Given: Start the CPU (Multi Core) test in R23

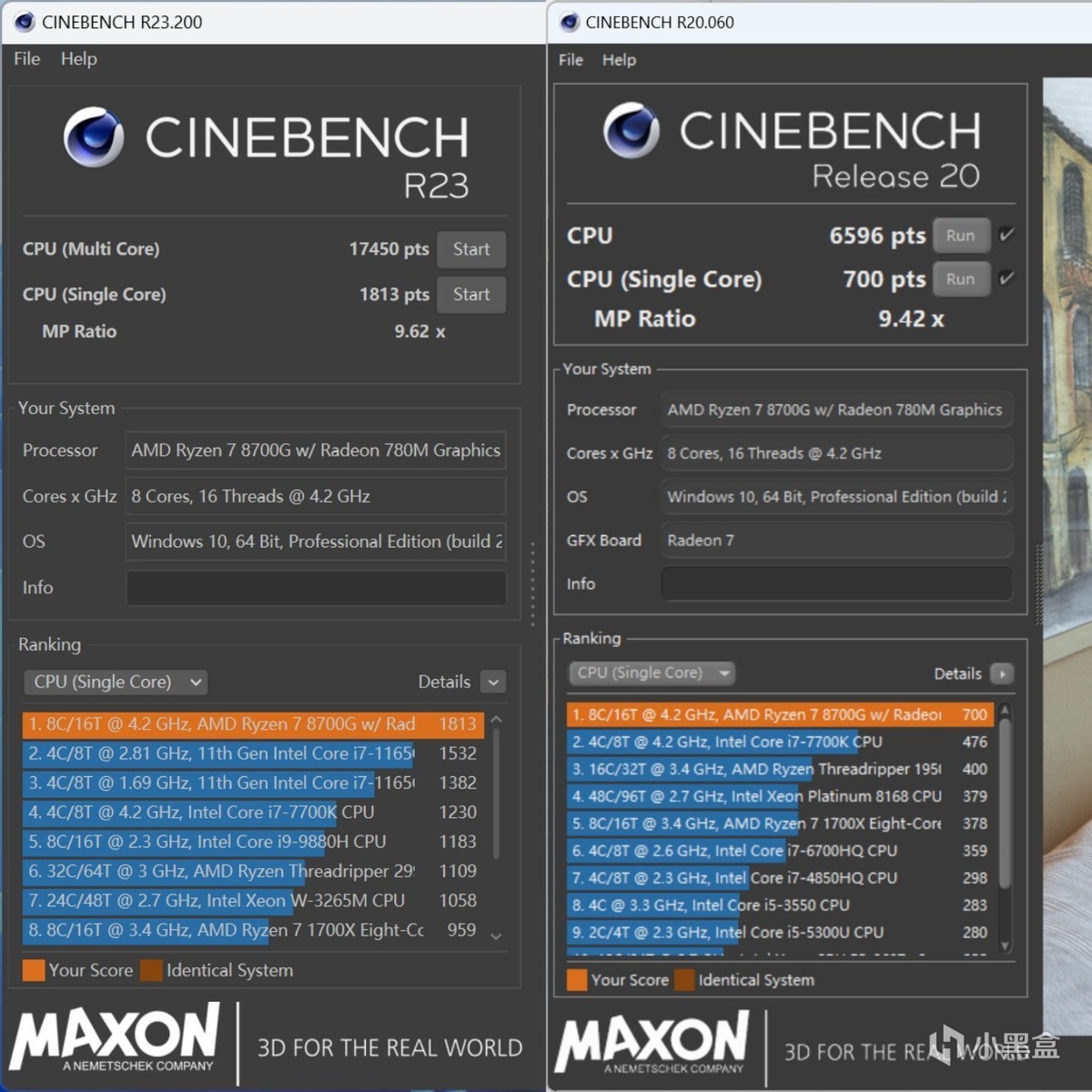Looking at the screenshot, I should tap(471, 249).
